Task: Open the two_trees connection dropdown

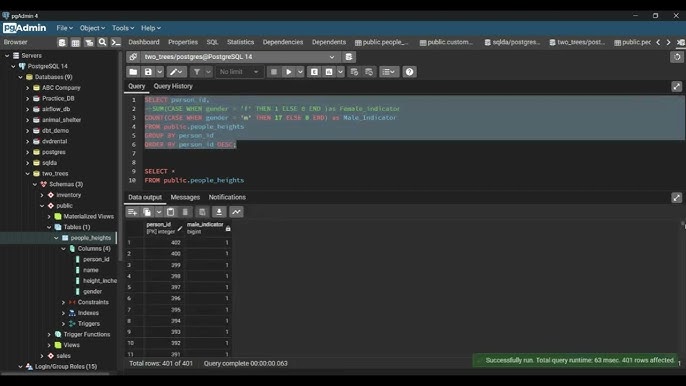Action: (332, 57)
